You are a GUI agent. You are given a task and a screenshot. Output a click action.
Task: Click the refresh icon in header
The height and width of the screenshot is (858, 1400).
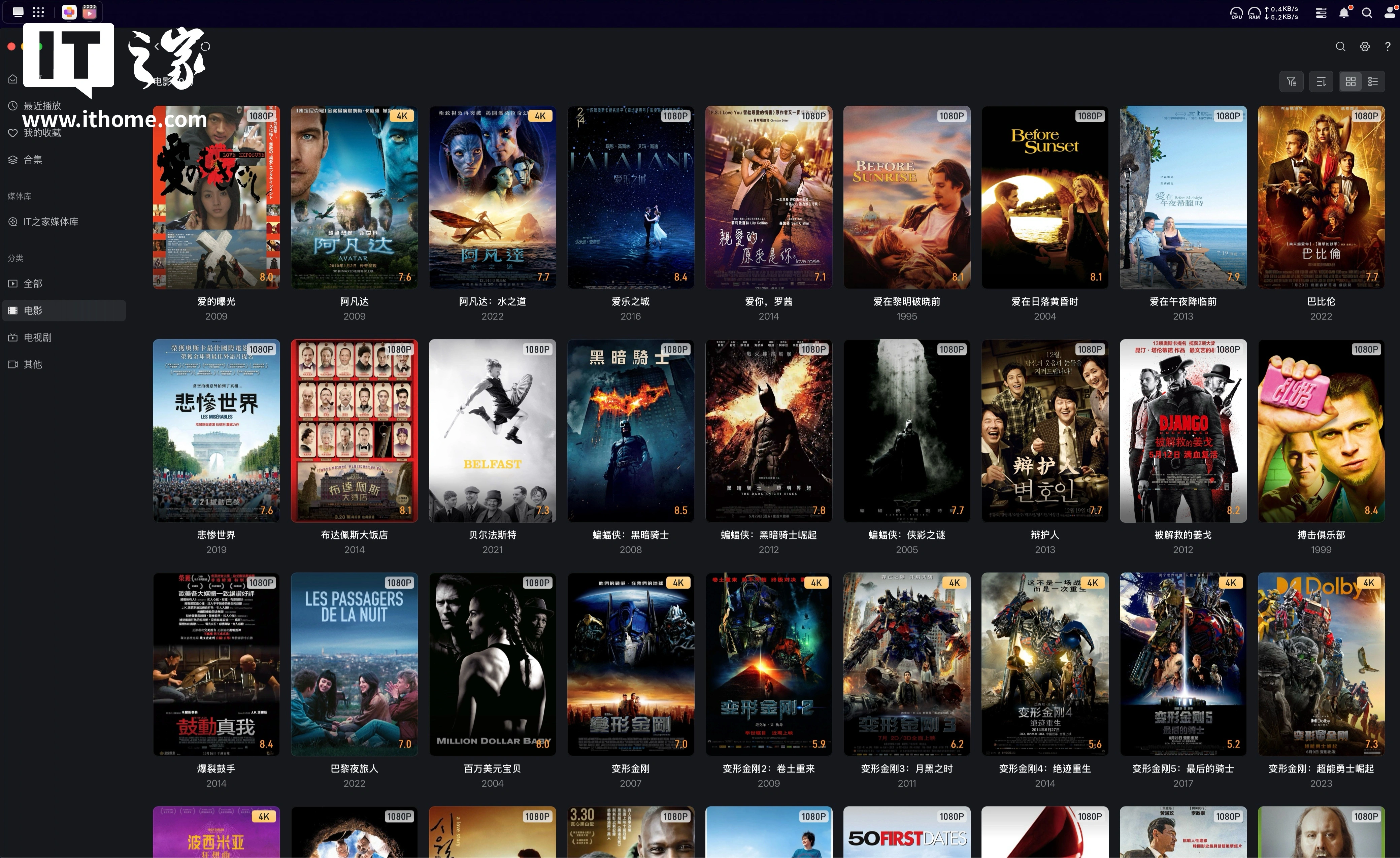[x=206, y=46]
